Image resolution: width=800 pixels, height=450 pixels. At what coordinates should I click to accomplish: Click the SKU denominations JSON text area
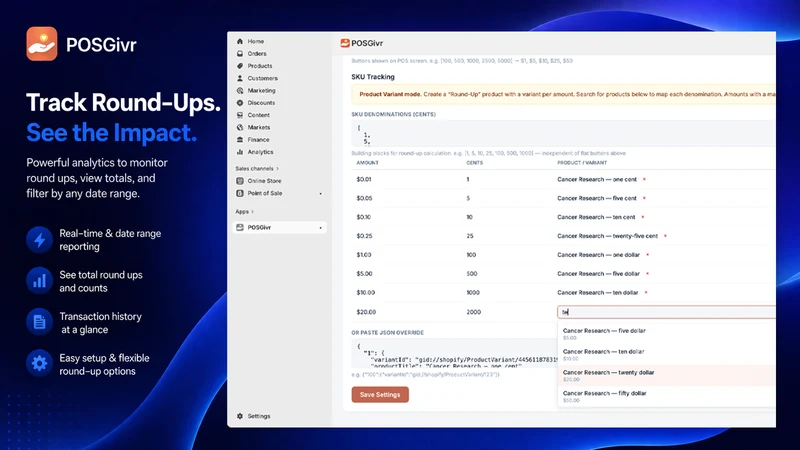[x=563, y=134]
